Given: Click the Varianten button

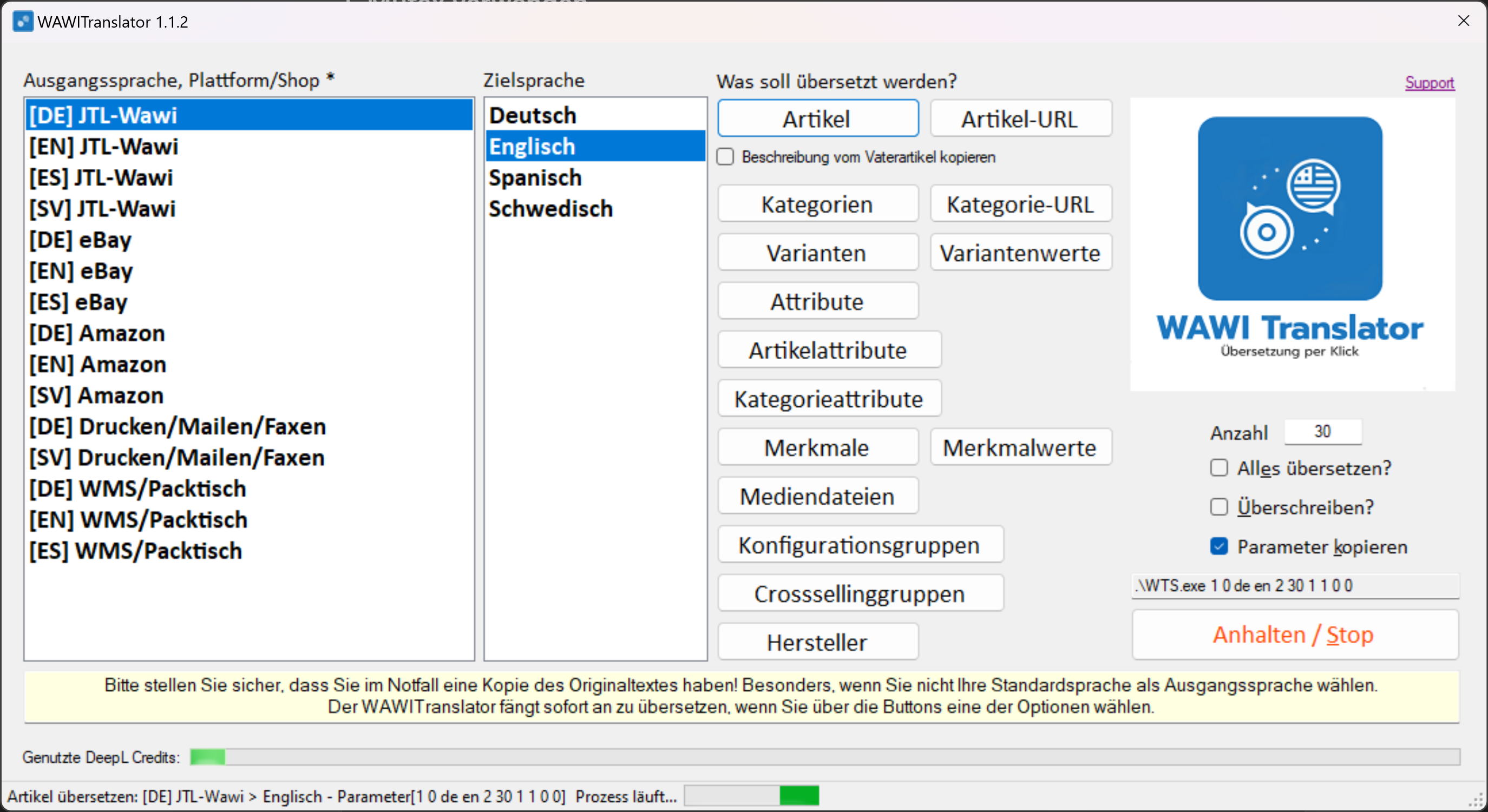Looking at the screenshot, I should coord(818,253).
